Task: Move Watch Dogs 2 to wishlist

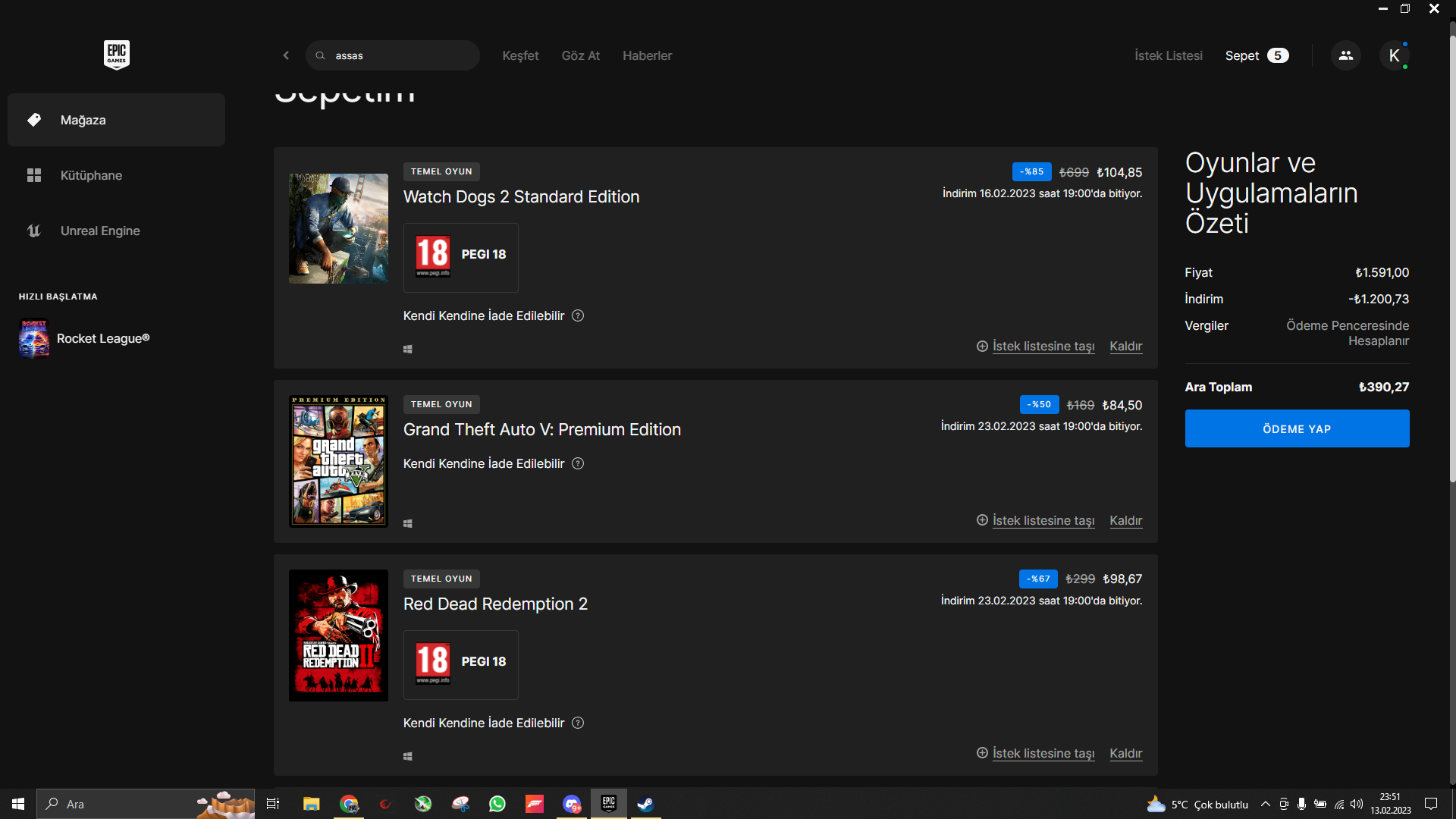Action: pos(1043,346)
